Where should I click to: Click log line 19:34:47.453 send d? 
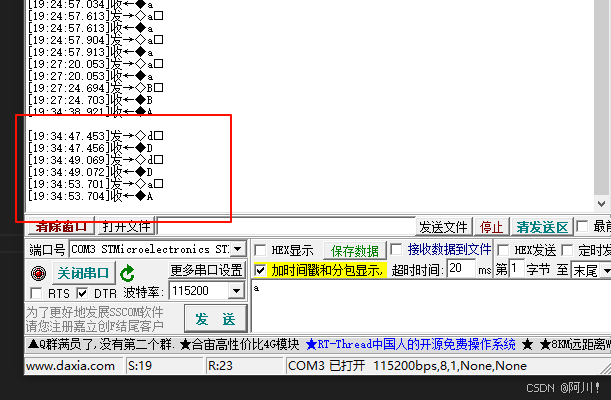[95, 136]
